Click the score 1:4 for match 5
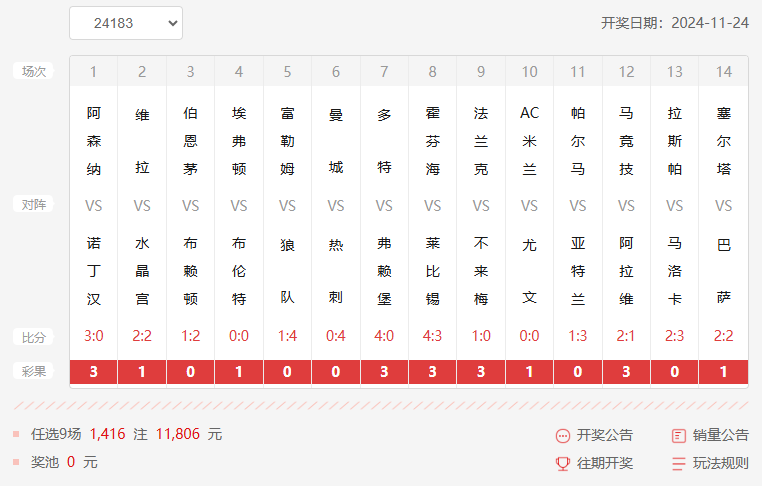 287,336
